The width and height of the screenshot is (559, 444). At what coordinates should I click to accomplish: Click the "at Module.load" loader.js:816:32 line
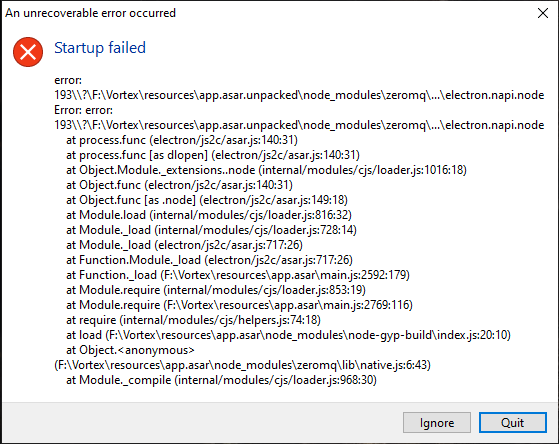click(209, 215)
